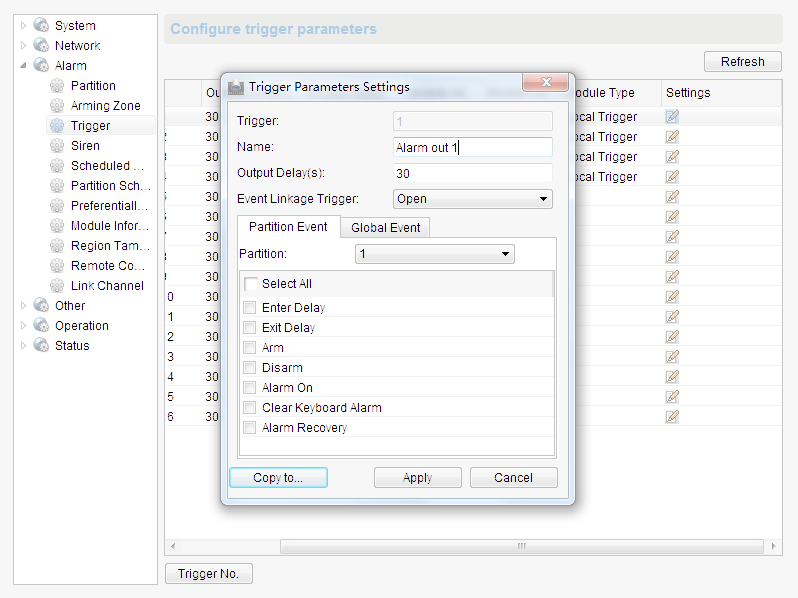The height and width of the screenshot is (598, 798).
Task: Check the Alarm Recovery box
Action: pos(249,428)
